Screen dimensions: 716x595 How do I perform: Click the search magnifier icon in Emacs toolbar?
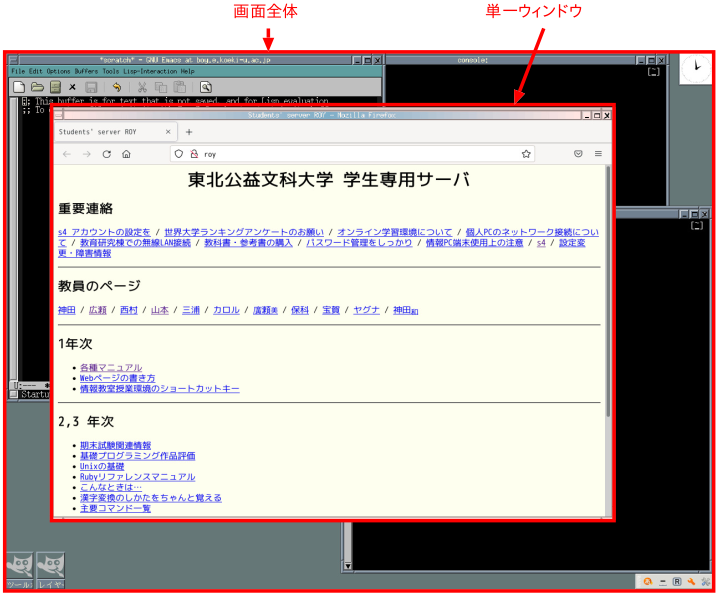coord(206,87)
